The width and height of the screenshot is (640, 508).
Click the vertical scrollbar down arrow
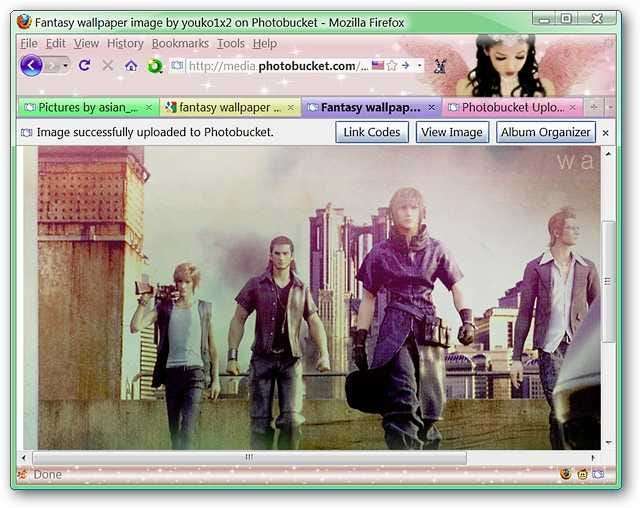609,442
